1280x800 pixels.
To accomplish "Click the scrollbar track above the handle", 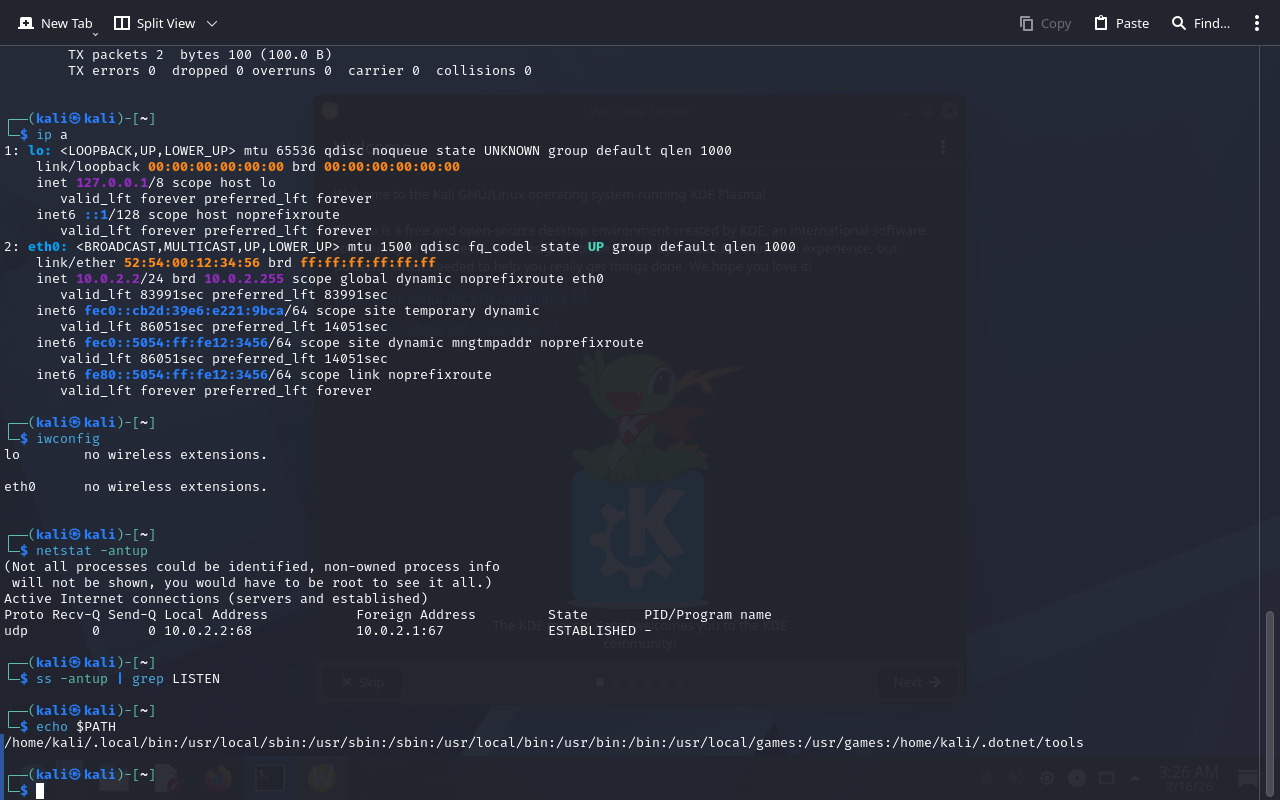I will click(x=1270, y=300).
